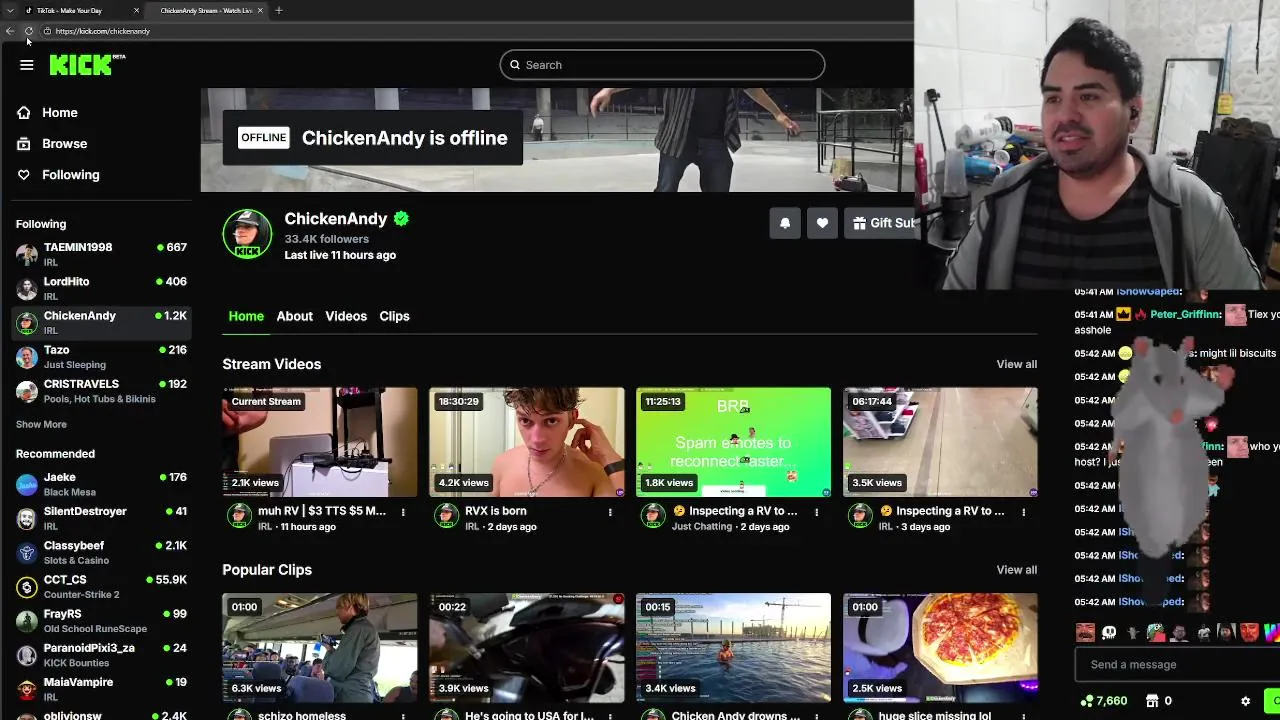
Task: Go to Home in sidebar
Action: click(60, 113)
